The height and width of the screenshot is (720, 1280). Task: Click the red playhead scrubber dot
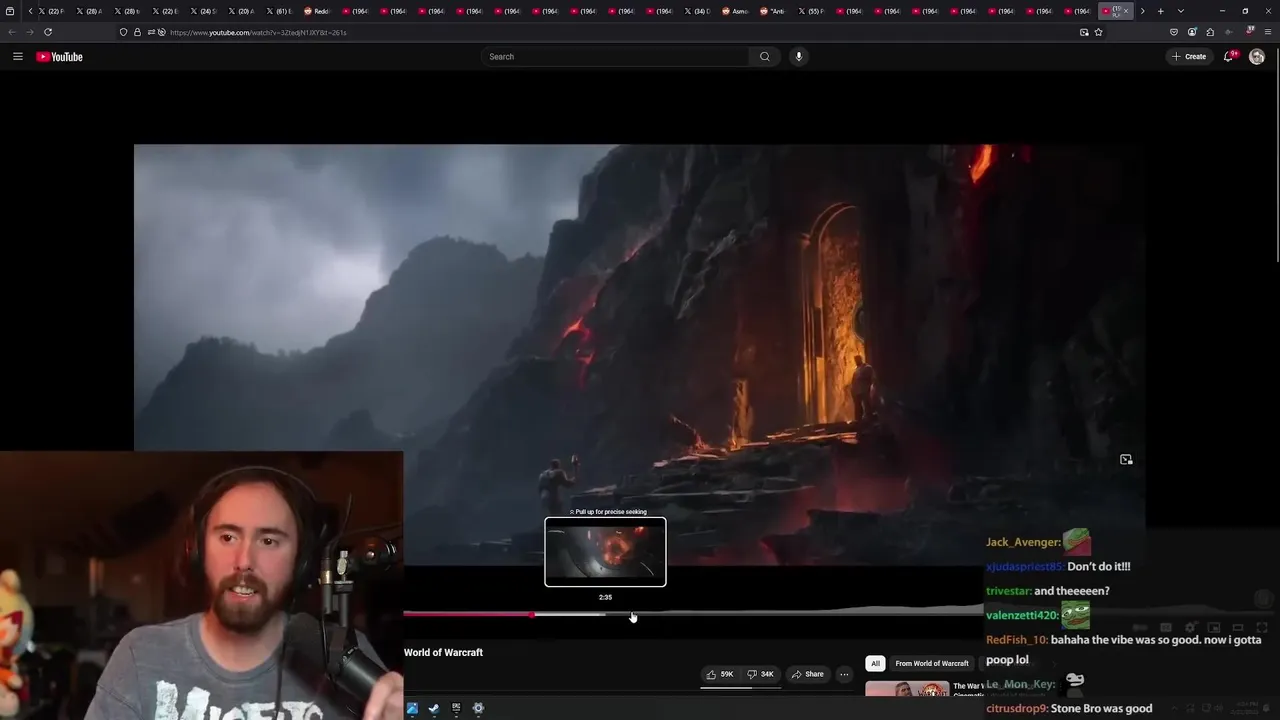click(532, 614)
